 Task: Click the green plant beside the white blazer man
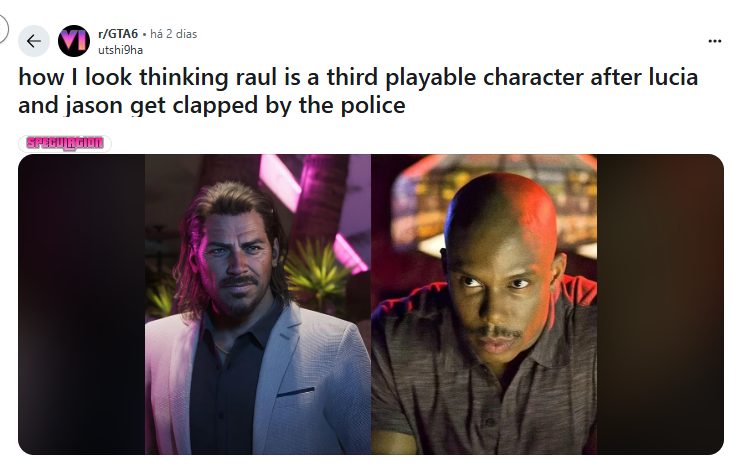point(317,272)
